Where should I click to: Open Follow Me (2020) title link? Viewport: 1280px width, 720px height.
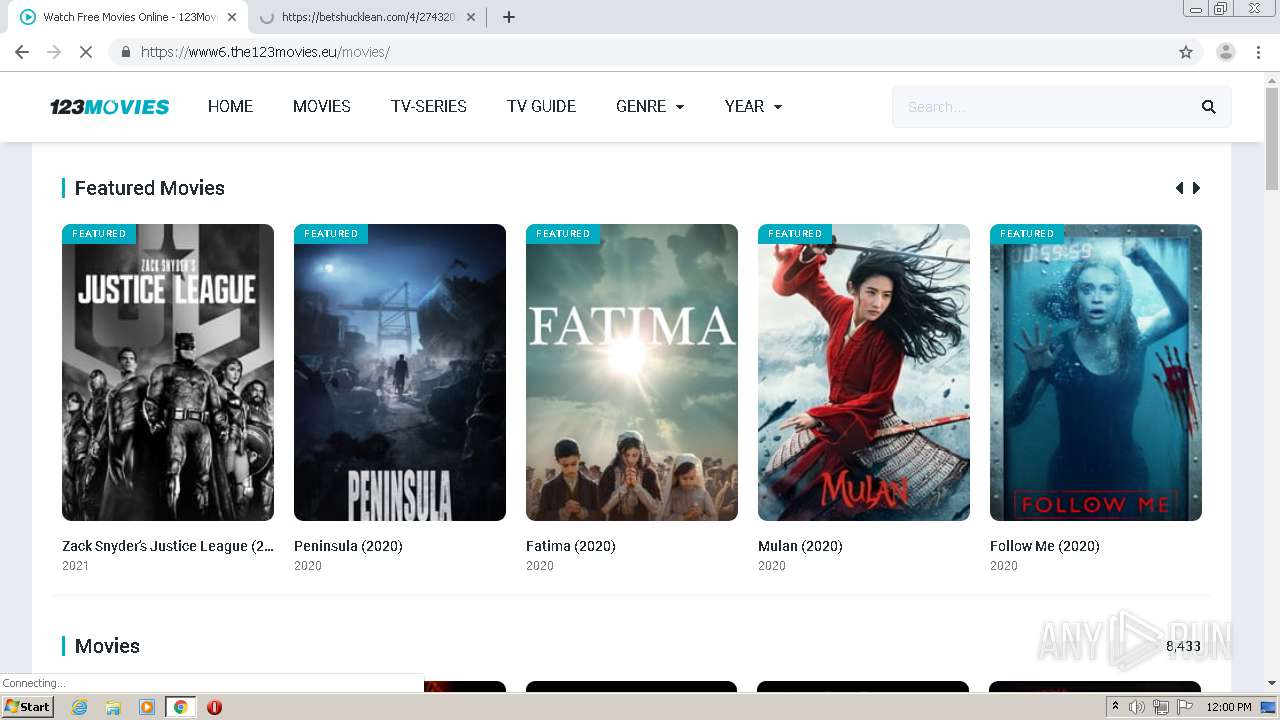click(x=1045, y=546)
